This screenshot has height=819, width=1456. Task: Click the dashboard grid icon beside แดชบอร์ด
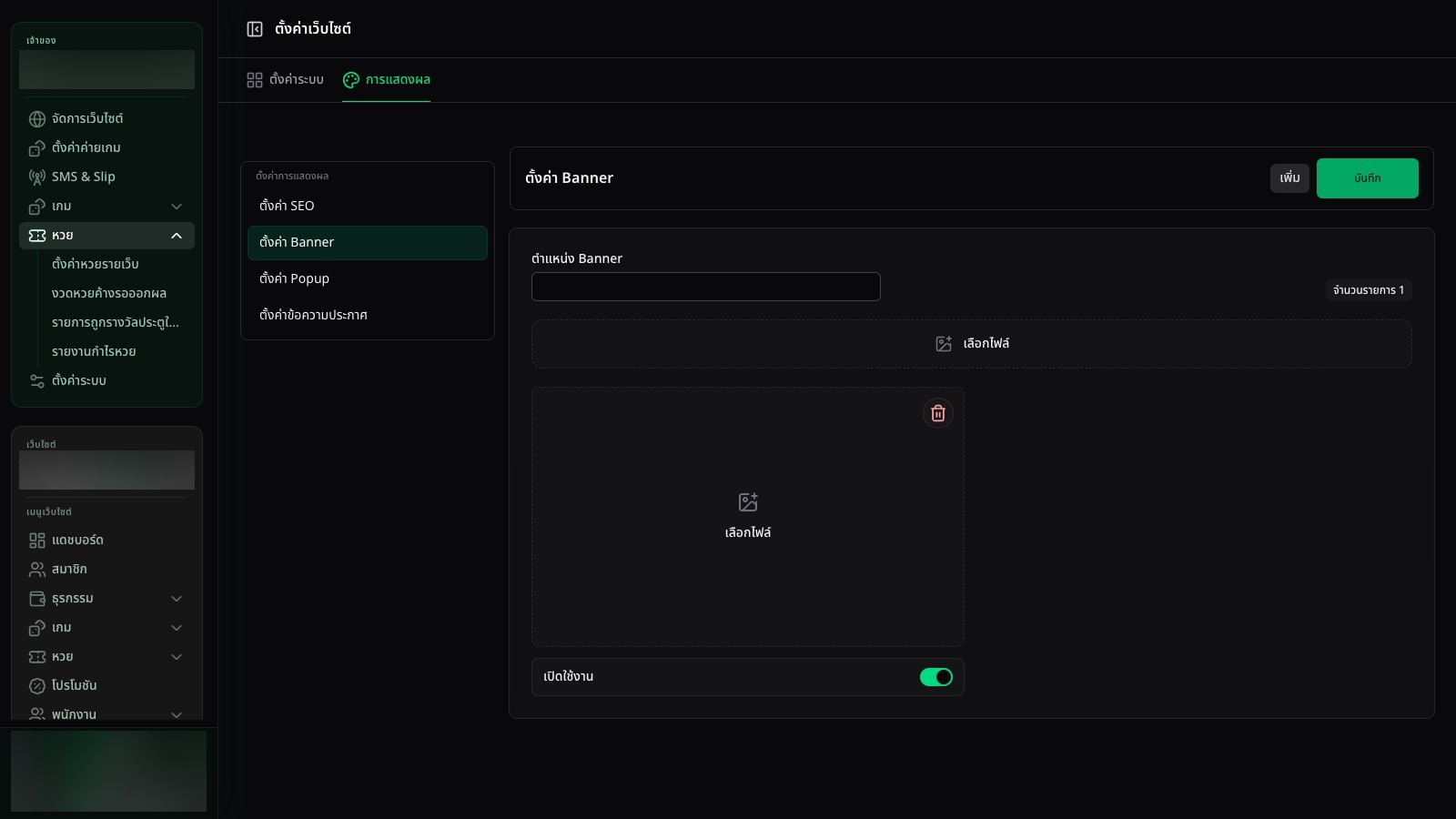37,541
